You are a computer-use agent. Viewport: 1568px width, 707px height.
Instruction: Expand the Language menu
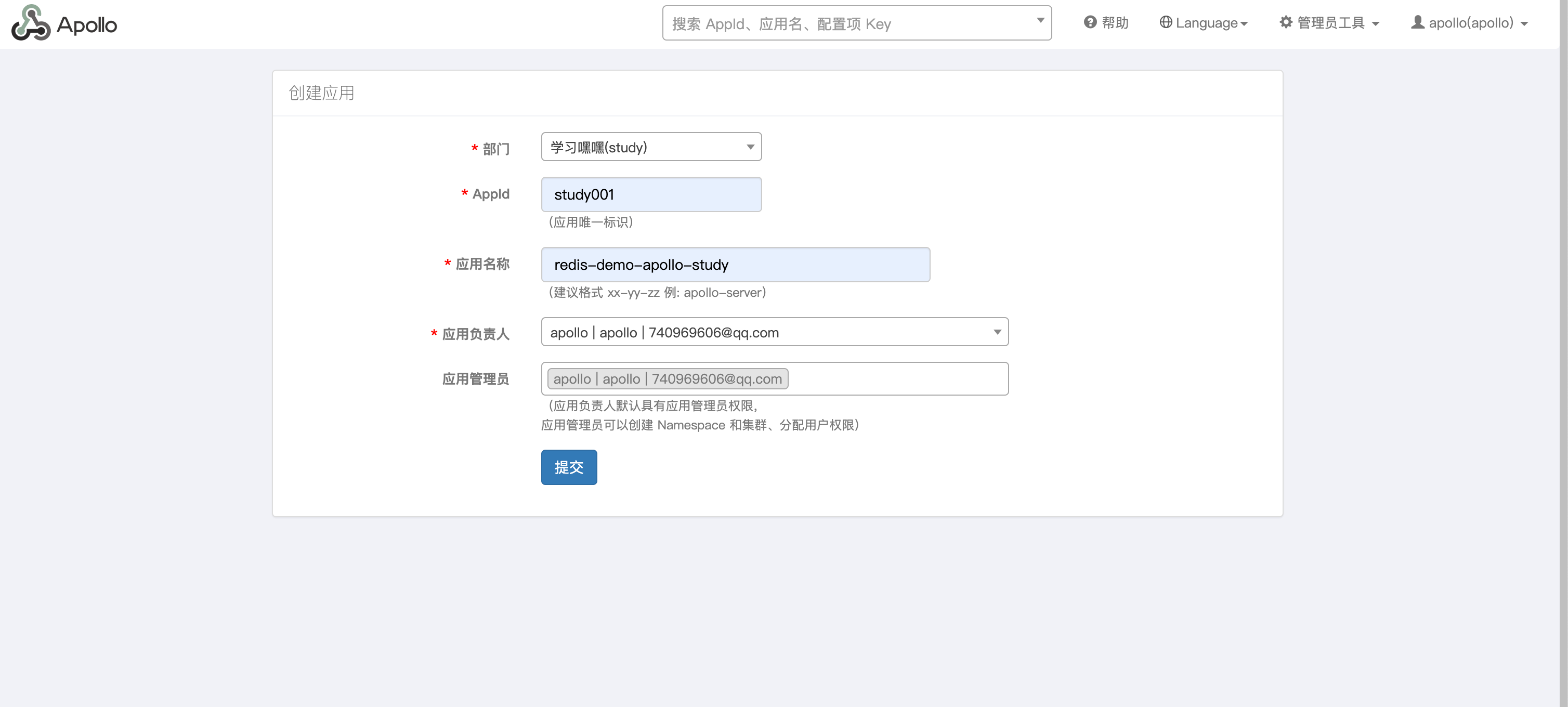[1208, 23]
